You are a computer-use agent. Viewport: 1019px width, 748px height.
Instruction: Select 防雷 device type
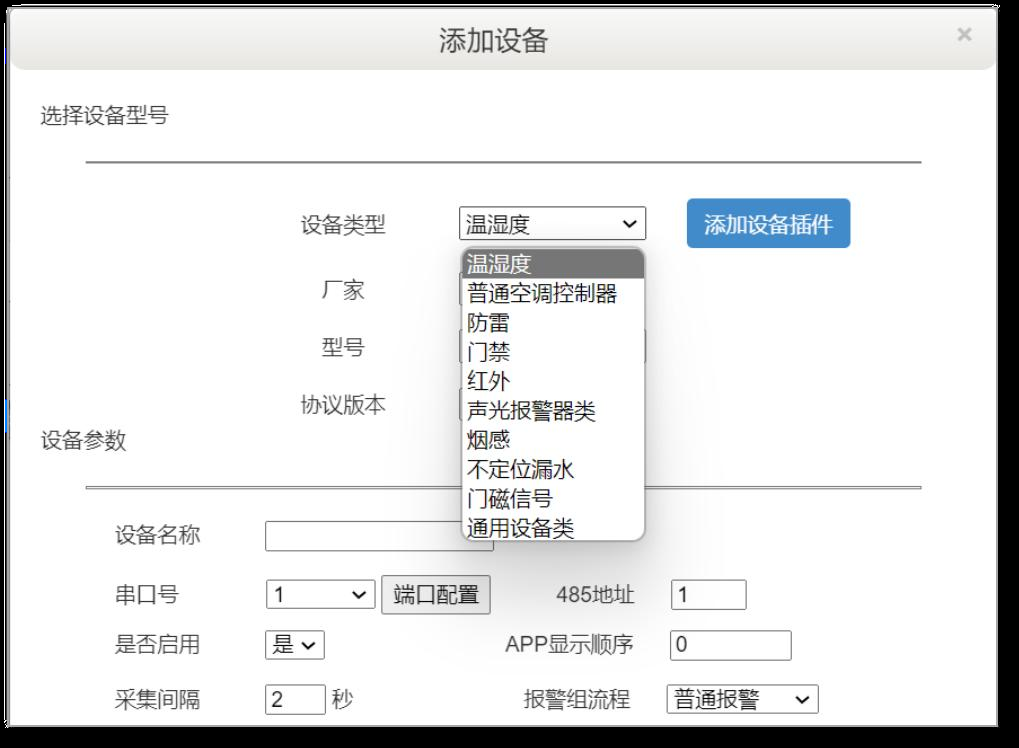(x=552, y=322)
